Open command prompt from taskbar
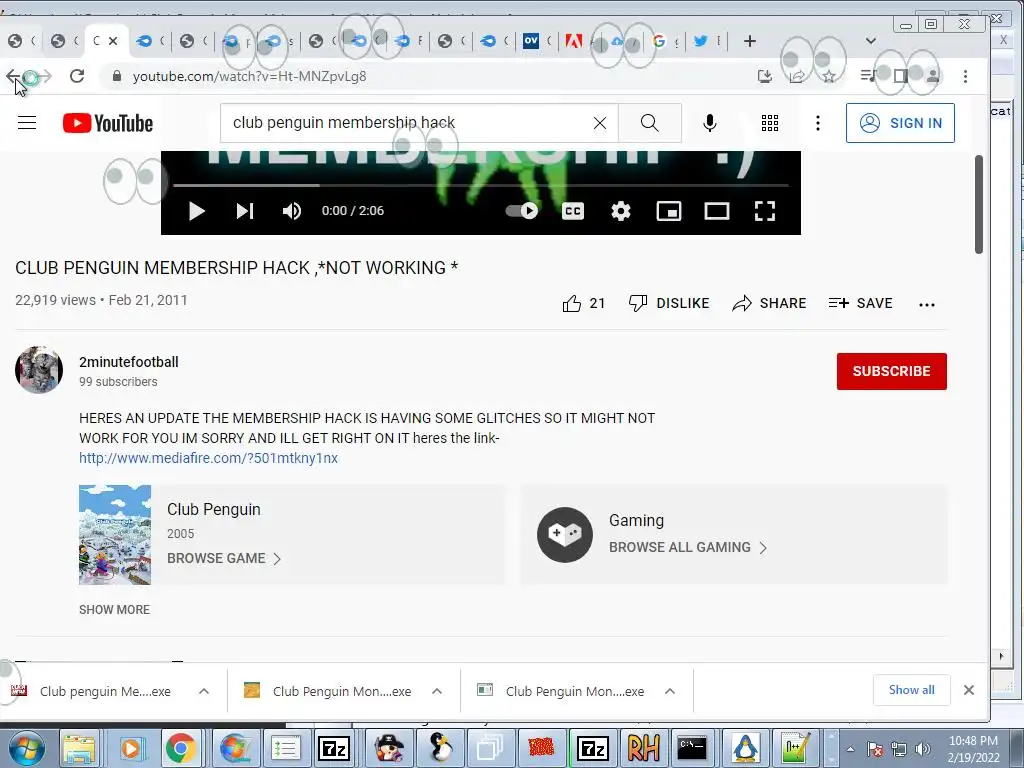The height and width of the screenshot is (768, 1024). click(692, 748)
